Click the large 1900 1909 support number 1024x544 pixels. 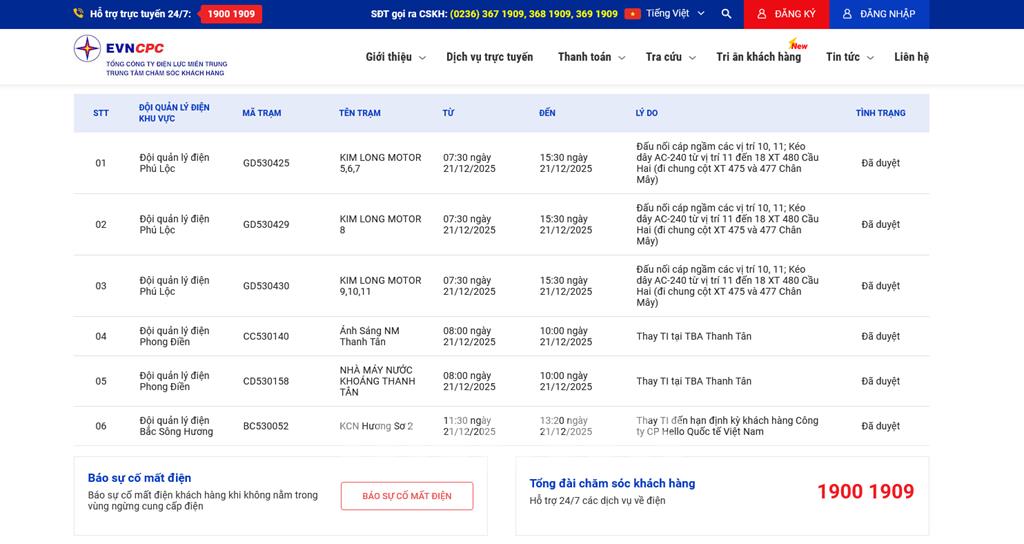[x=865, y=491]
